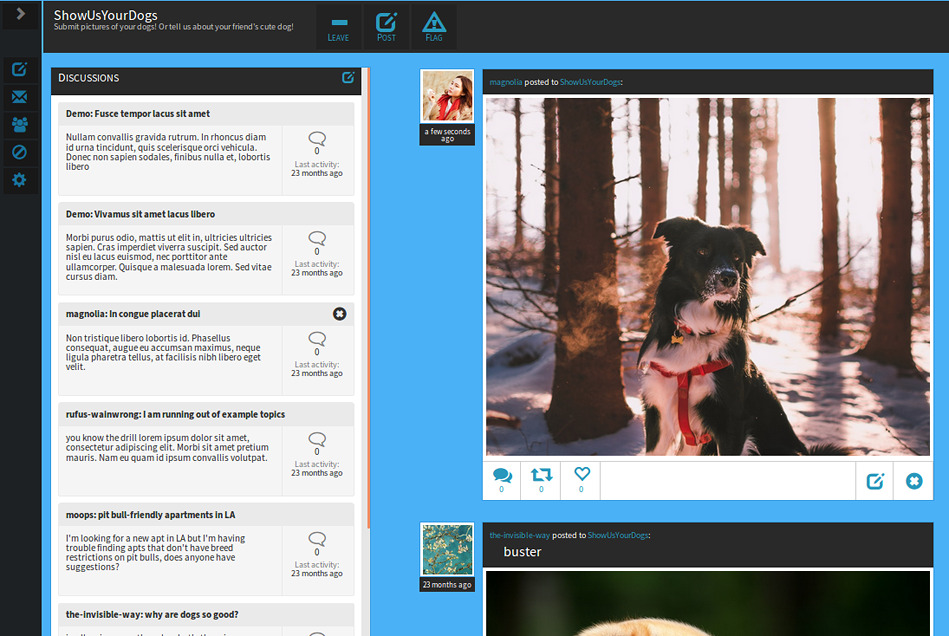
Task: Delete magnolia's post with the X icon
Action: tap(914, 481)
